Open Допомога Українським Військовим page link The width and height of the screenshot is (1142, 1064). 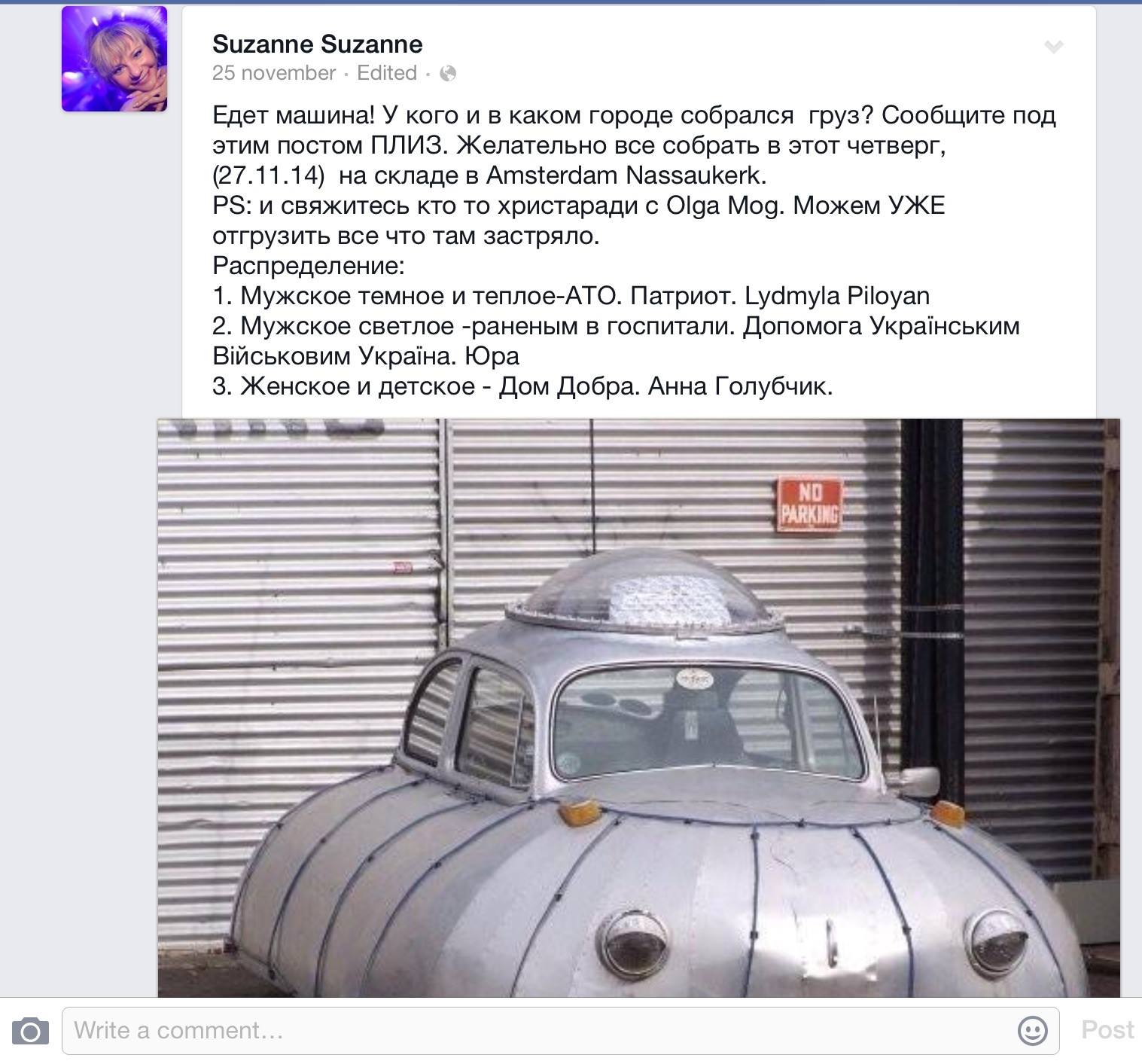[x=616, y=341]
